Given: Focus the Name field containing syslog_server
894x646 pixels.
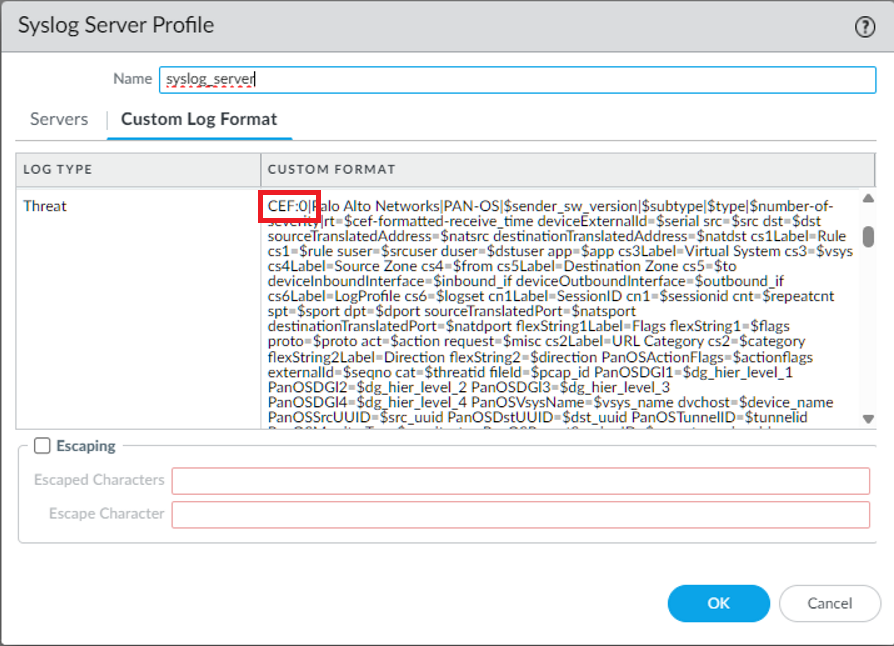Looking at the screenshot, I should (x=517, y=80).
